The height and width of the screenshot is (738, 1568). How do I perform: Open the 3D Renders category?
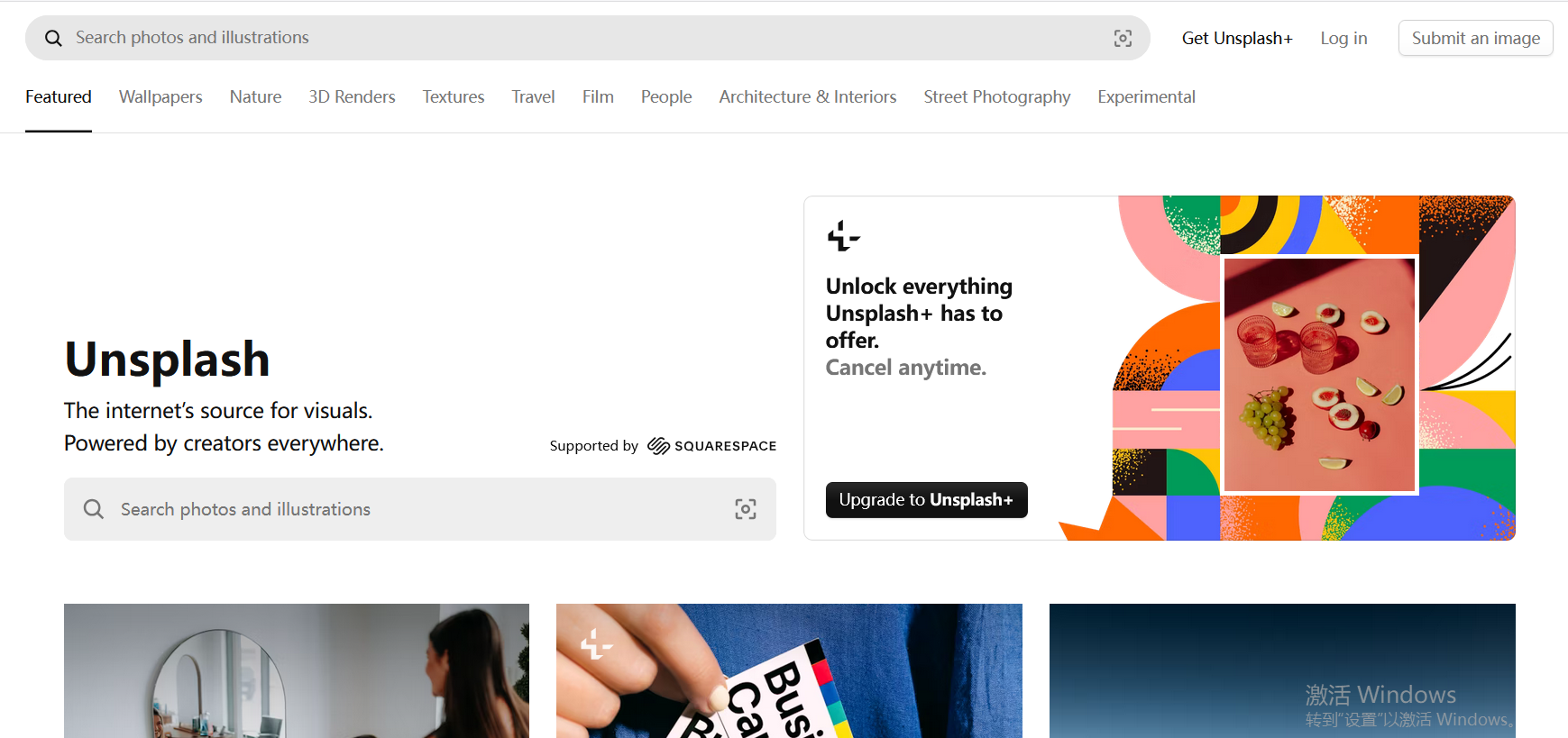(352, 96)
